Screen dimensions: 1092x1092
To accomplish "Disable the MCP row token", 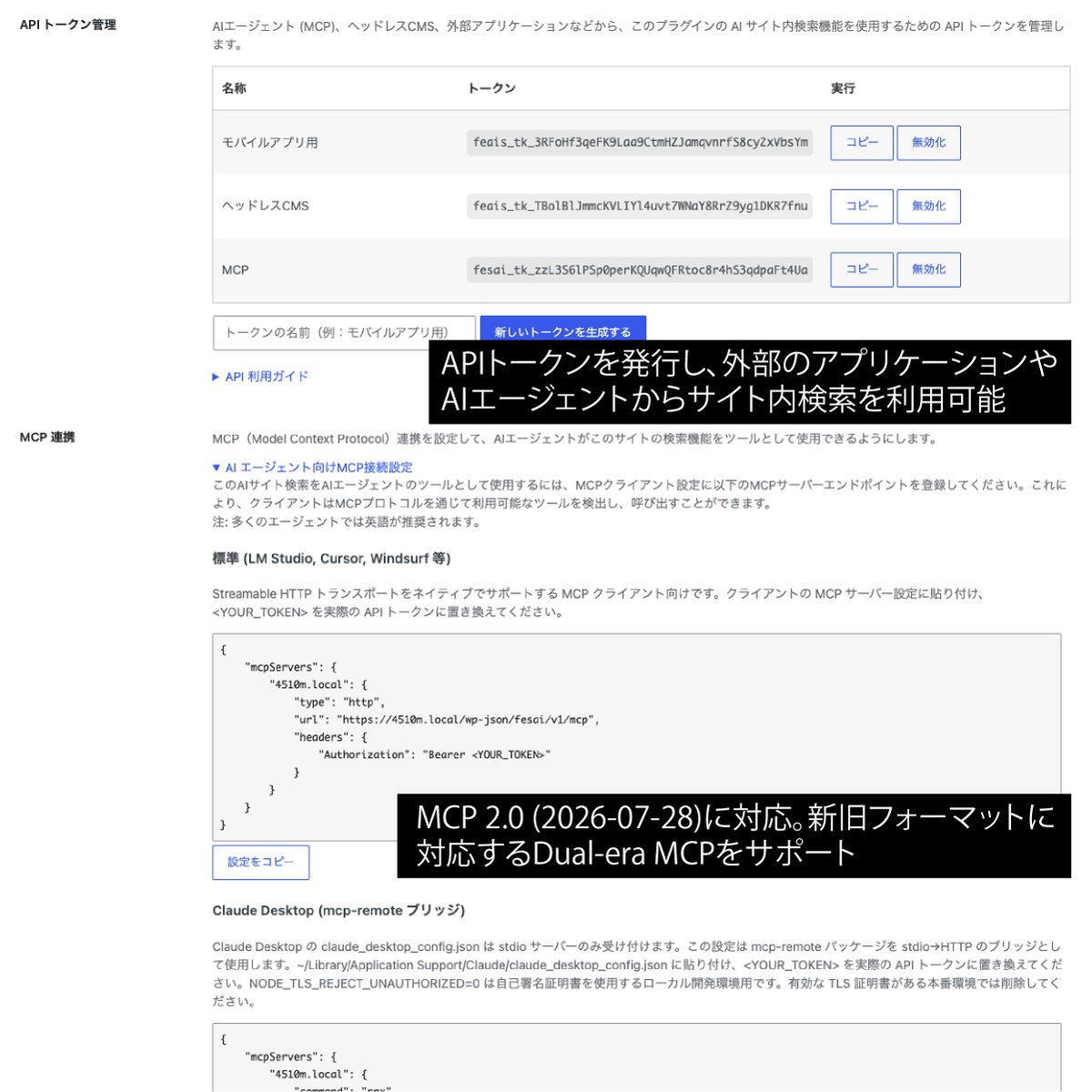I will click(x=929, y=269).
